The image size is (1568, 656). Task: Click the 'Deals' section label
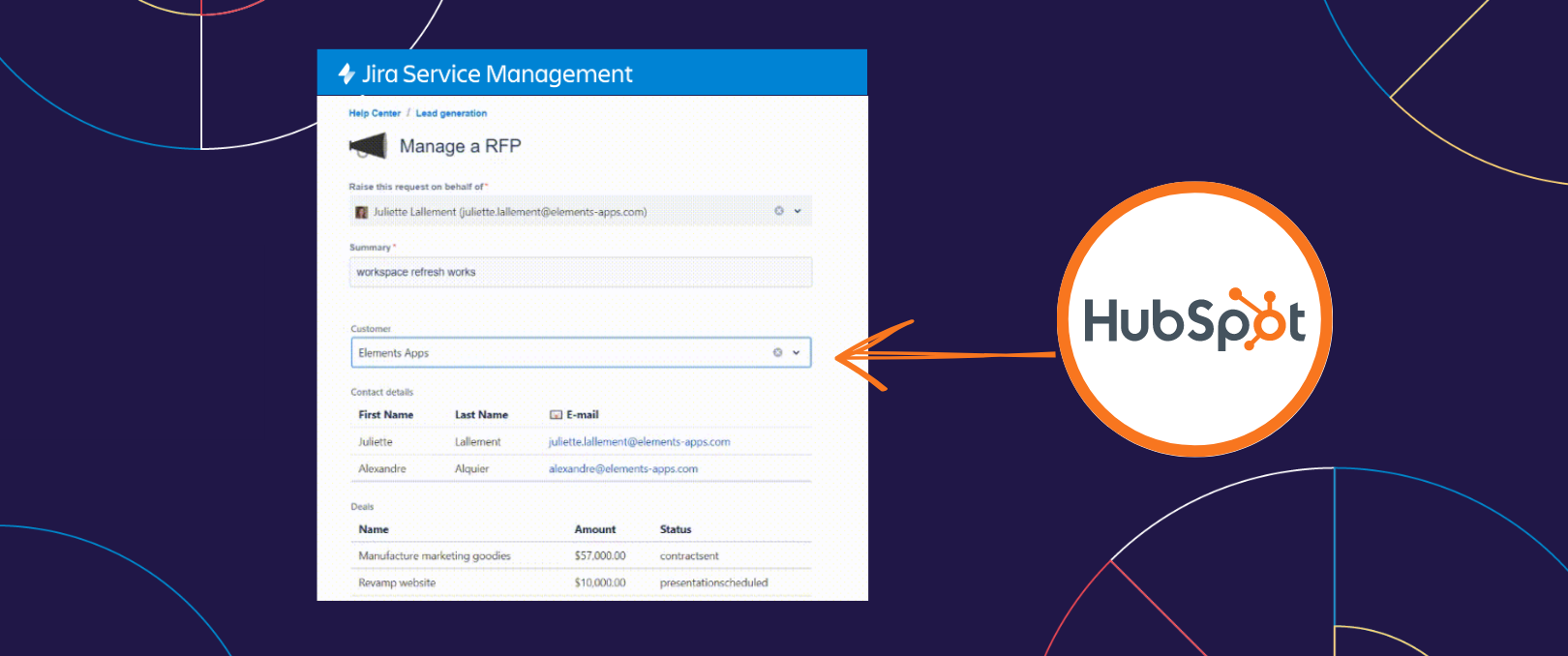[362, 507]
